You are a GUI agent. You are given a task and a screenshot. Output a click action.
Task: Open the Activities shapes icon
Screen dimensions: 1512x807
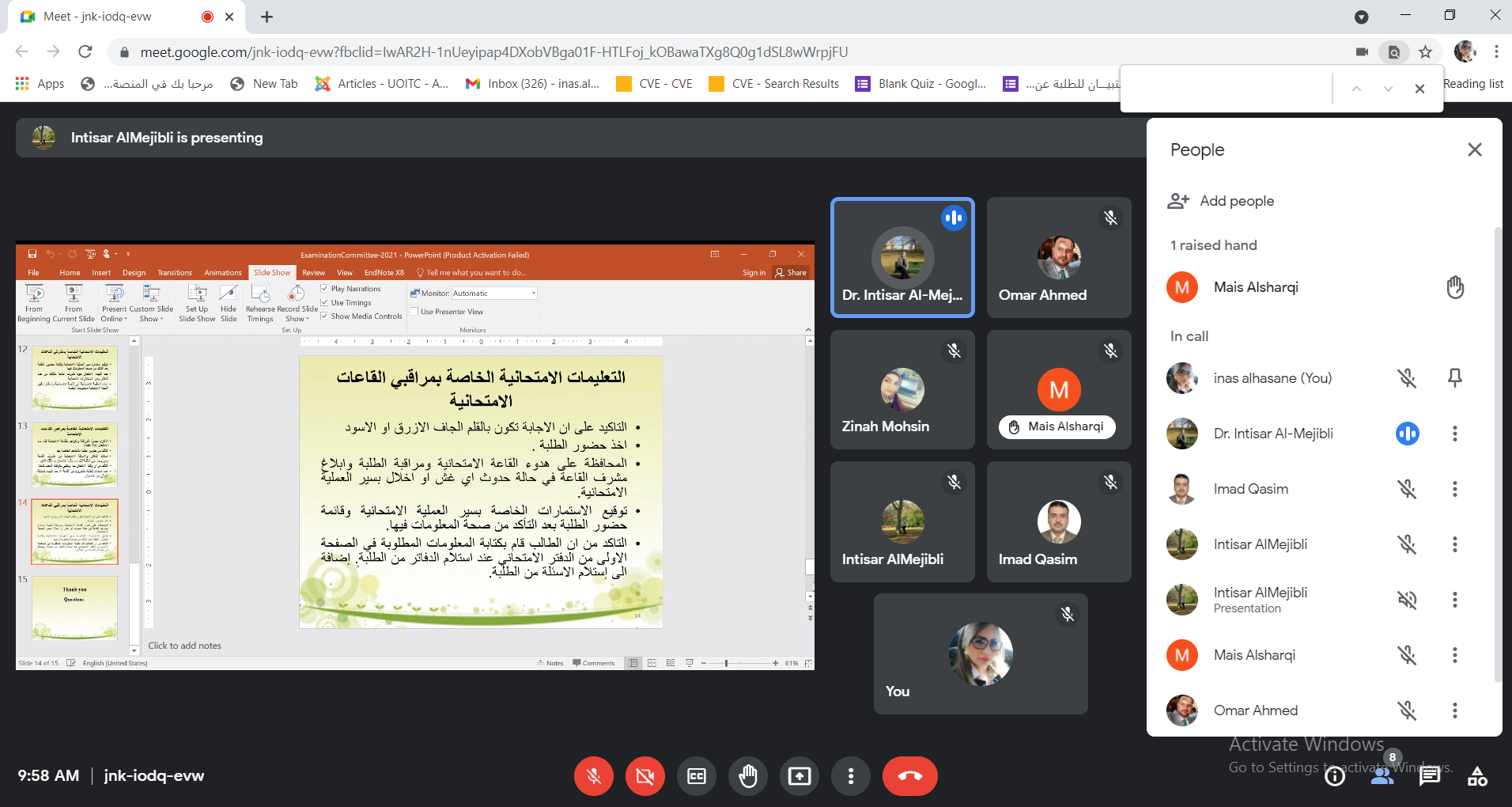click(1476, 777)
